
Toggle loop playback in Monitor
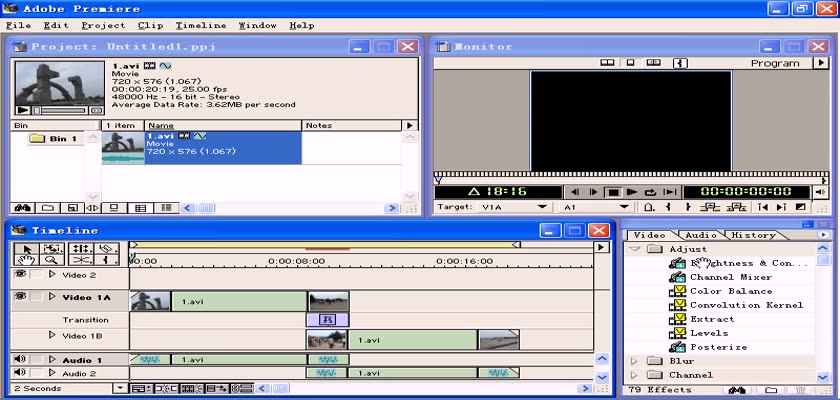tap(650, 192)
